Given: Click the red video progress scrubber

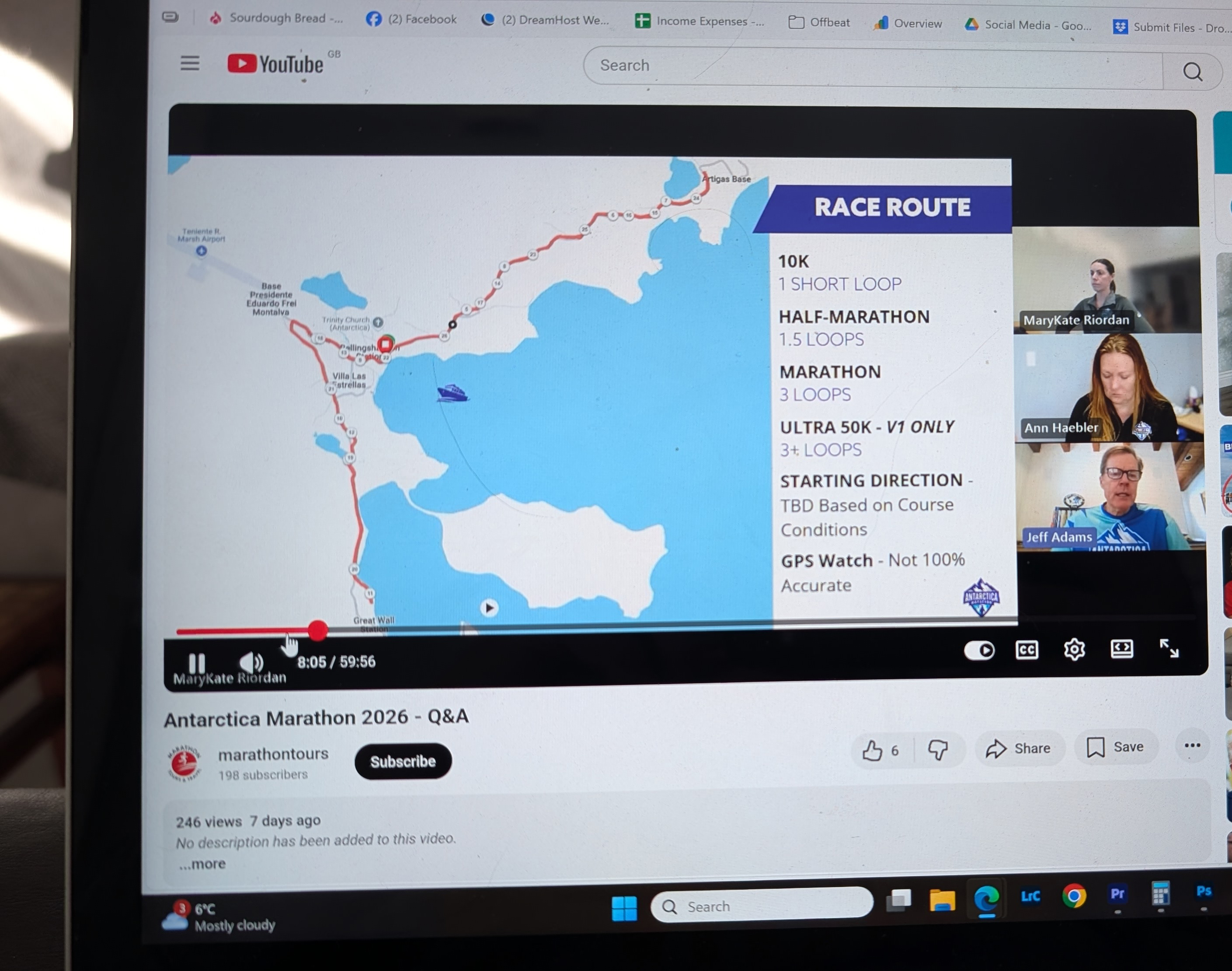Looking at the screenshot, I should pyautogui.click(x=318, y=630).
